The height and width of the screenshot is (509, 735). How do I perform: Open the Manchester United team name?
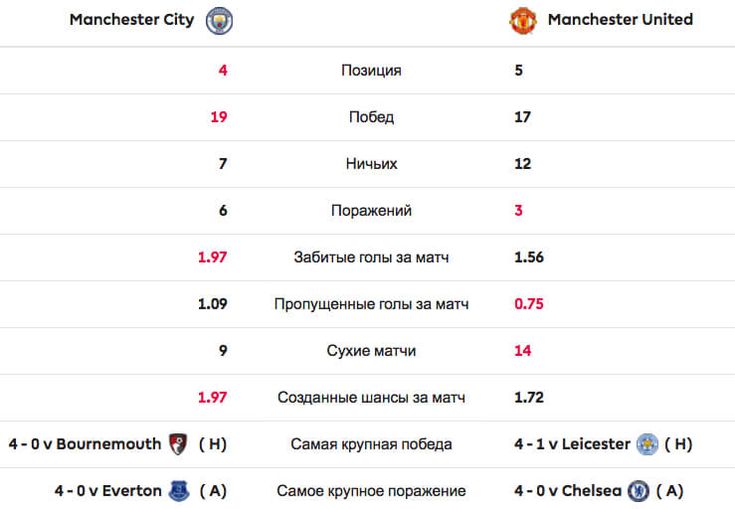[x=620, y=20]
